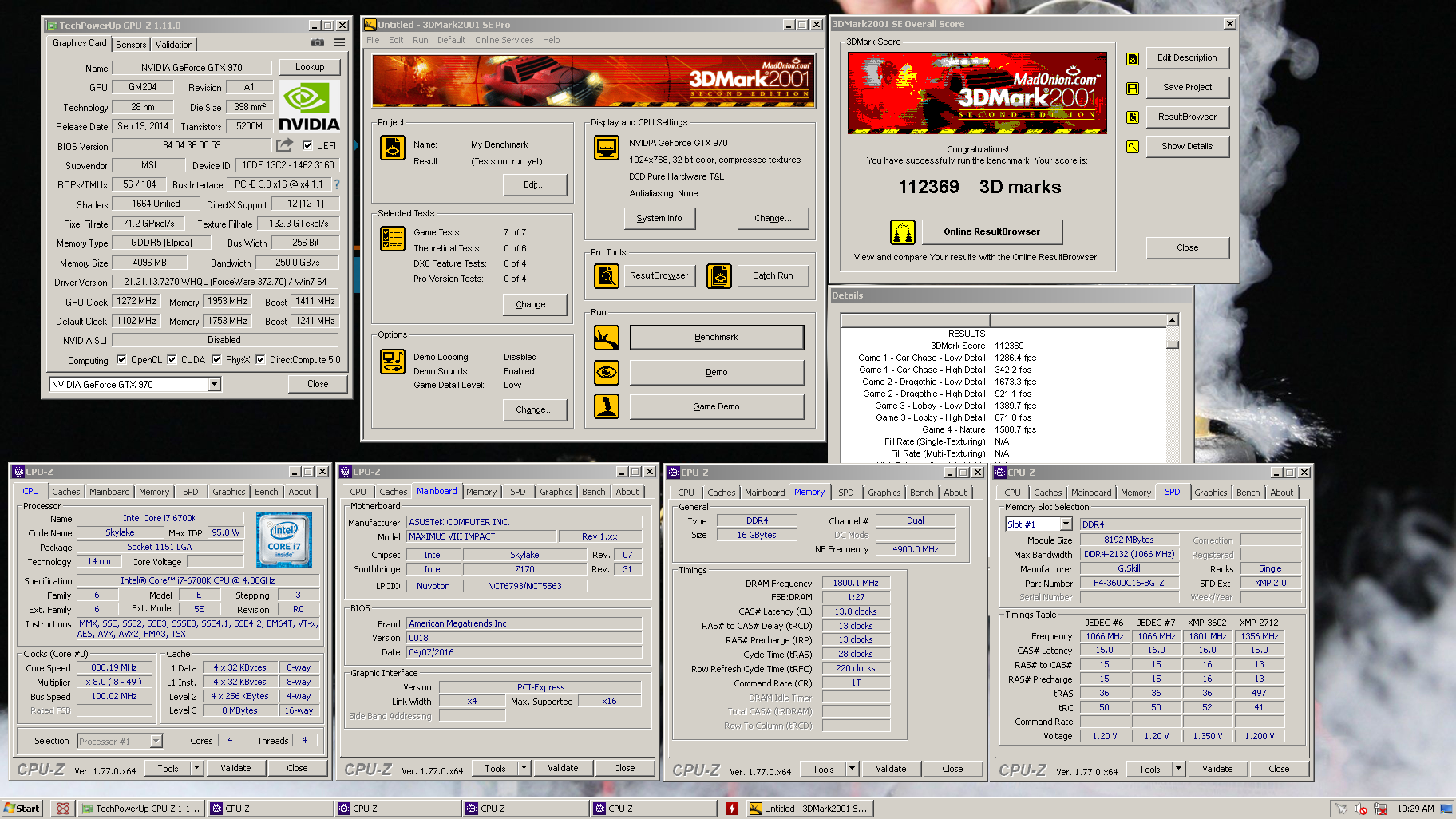The width and height of the screenshot is (1456, 819).
Task: Click the Game Demo button
Action: [716, 407]
